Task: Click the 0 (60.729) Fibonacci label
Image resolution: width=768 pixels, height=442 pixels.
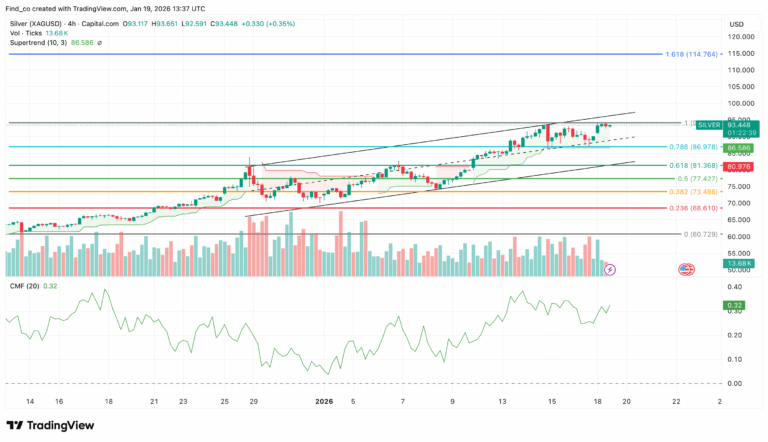Action: pos(700,234)
